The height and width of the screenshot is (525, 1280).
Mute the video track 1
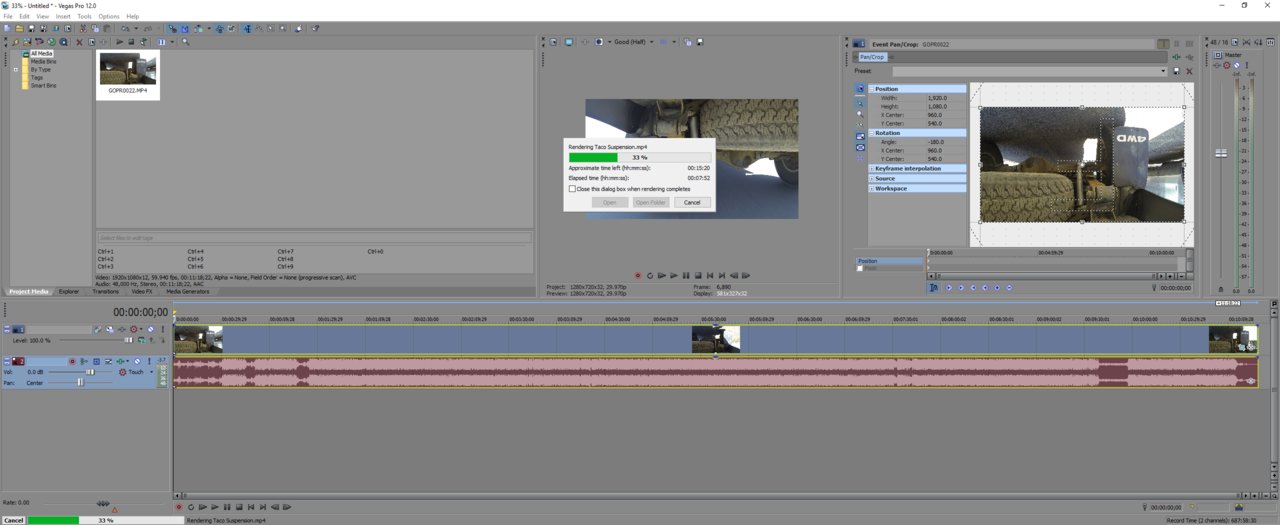150,330
